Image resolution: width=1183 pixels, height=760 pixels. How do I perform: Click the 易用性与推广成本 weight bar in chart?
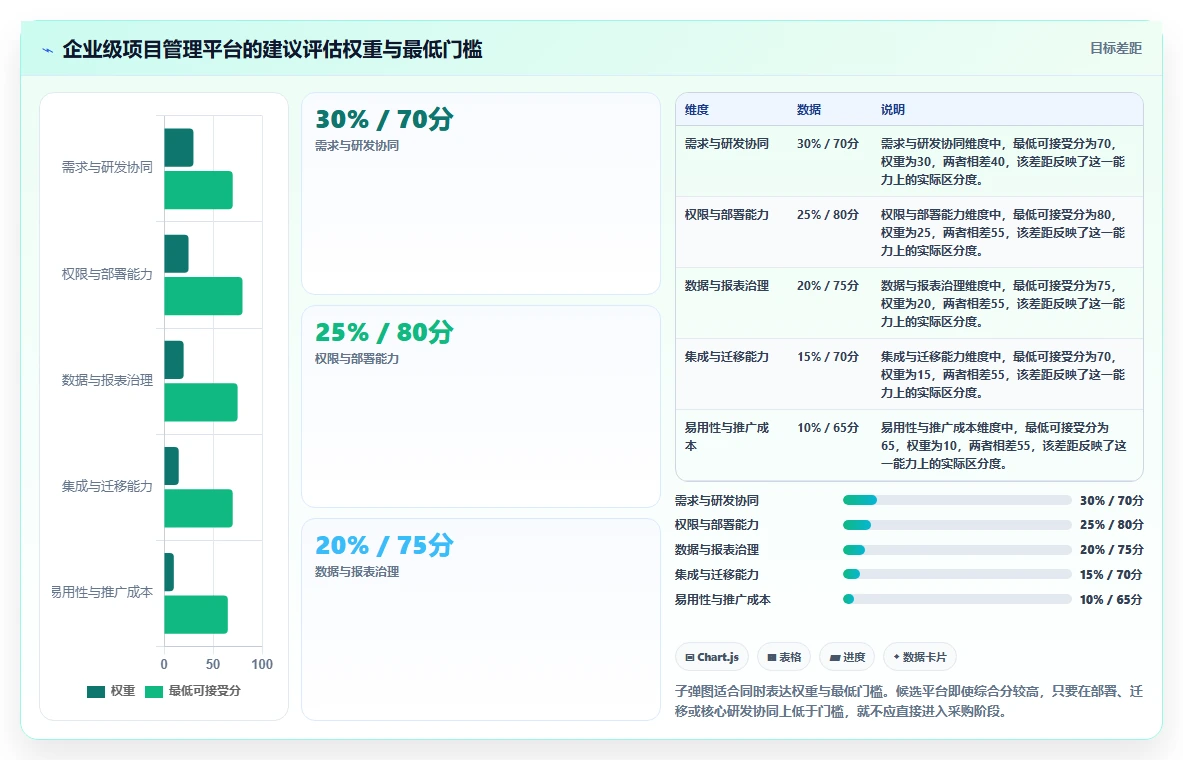(169, 572)
